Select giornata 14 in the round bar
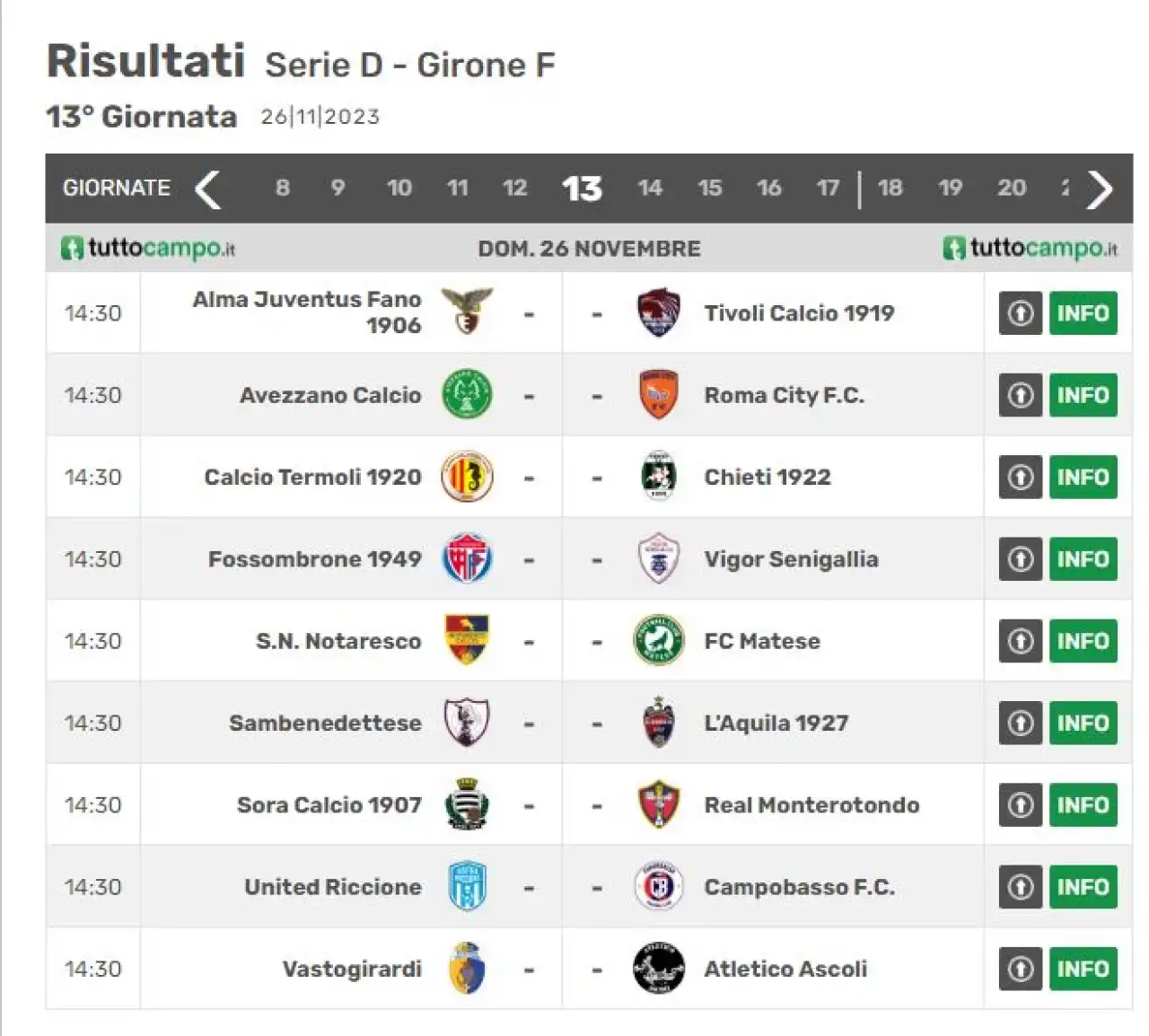Screen dimensions: 1149x1036 (649, 188)
